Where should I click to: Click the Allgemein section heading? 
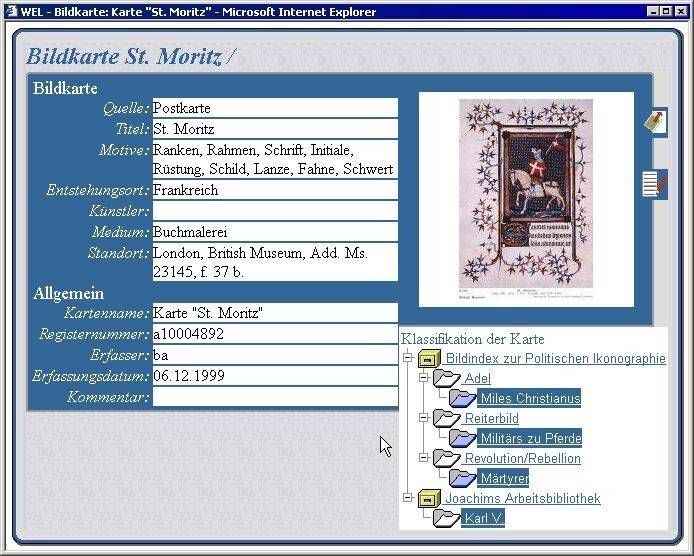pos(68,293)
